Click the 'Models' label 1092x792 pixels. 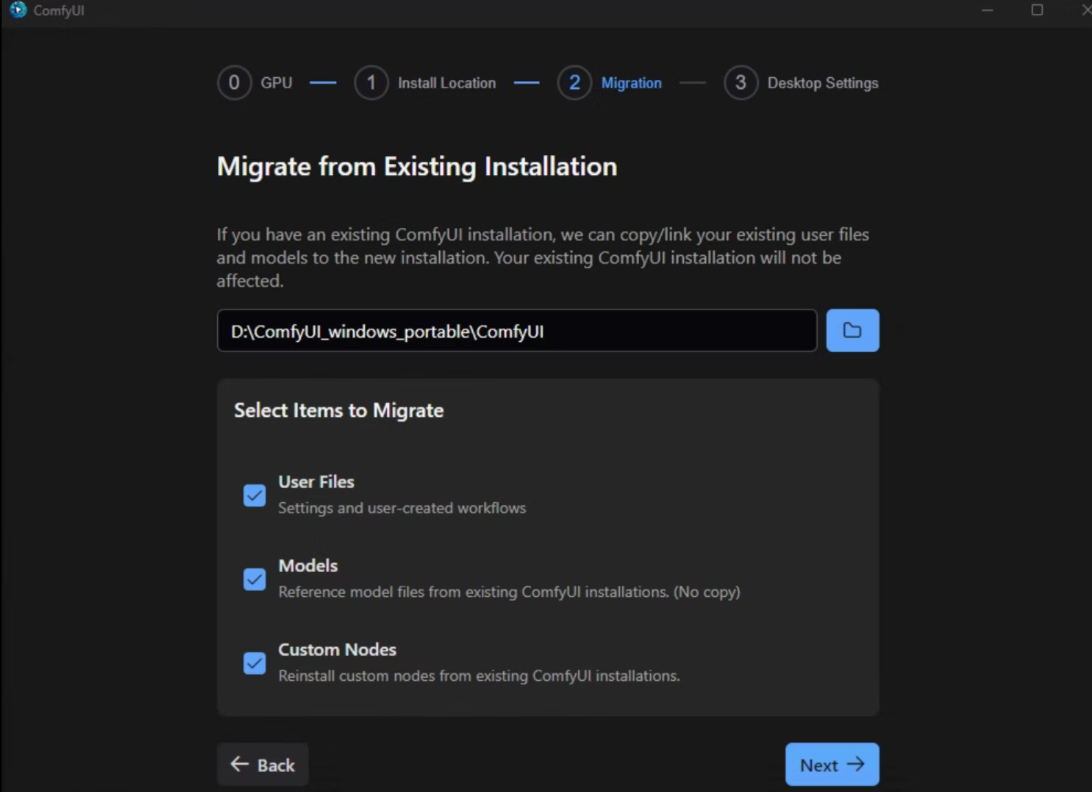point(308,565)
